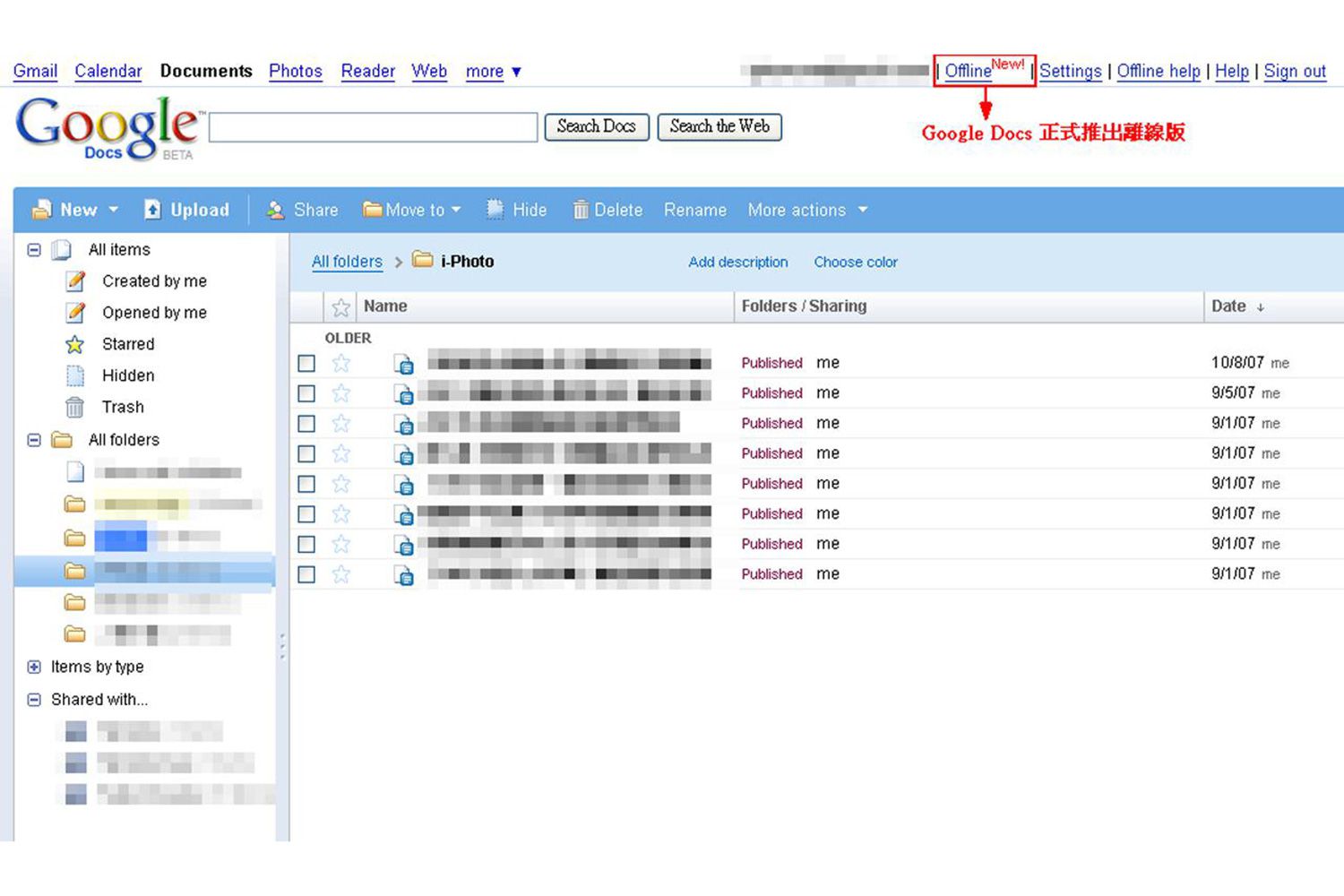Tick the checkbox in the fourth document row
1344x896 pixels.
pyautogui.click(x=306, y=453)
